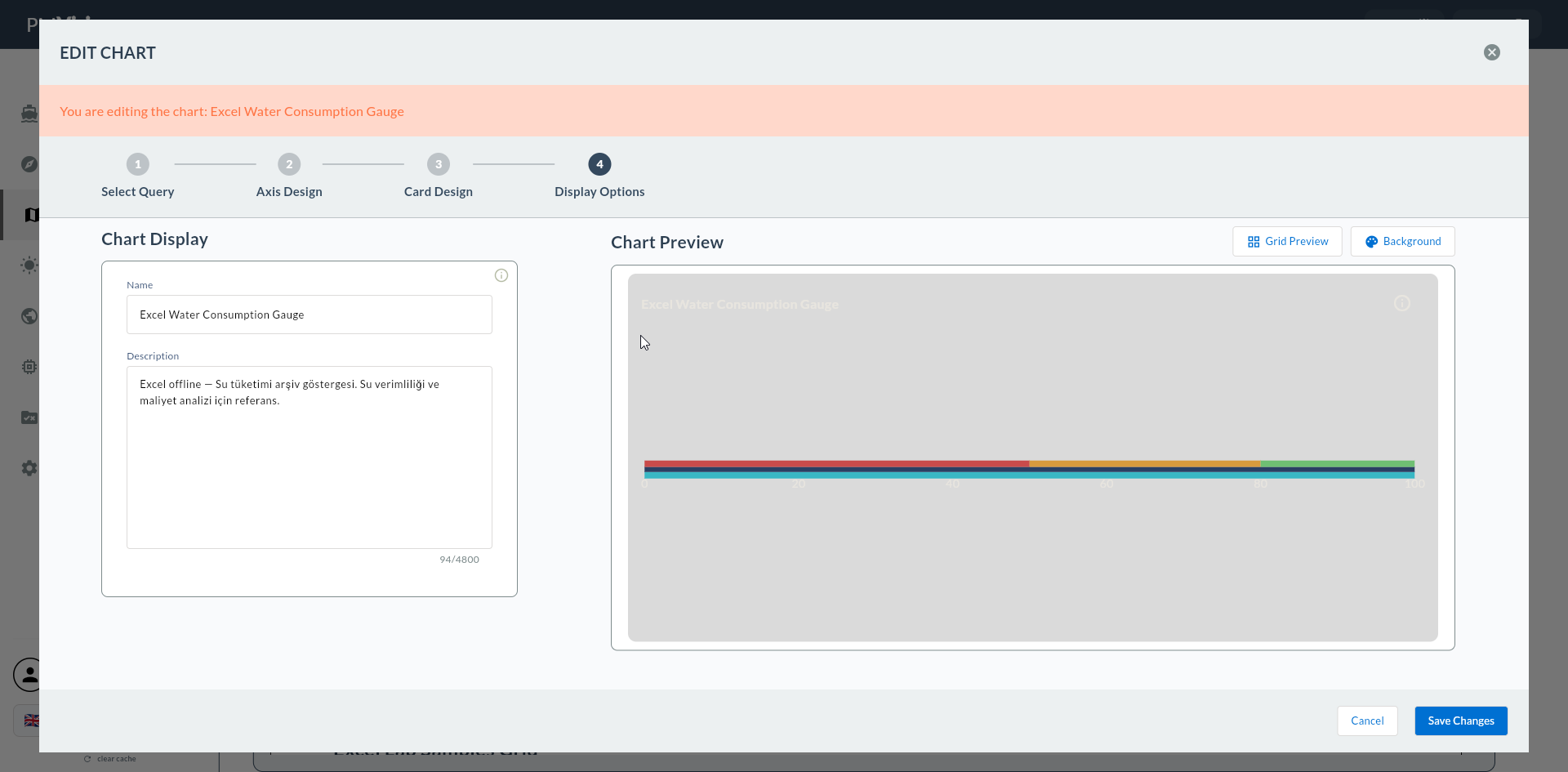Open the compass sidebar icon
This screenshot has height=772, width=1568.
[29, 164]
